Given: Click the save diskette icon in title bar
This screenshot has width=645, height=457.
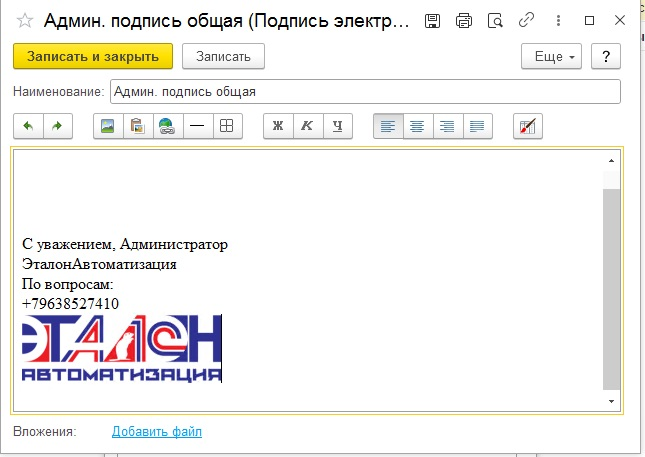Looking at the screenshot, I should (432, 21).
